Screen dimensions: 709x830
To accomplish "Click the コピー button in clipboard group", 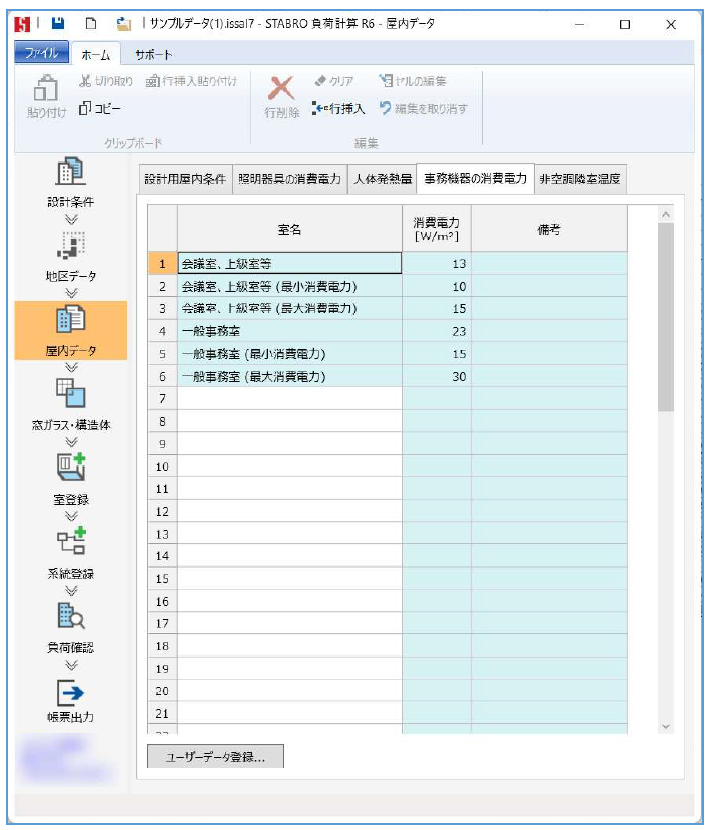I will pos(100,108).
